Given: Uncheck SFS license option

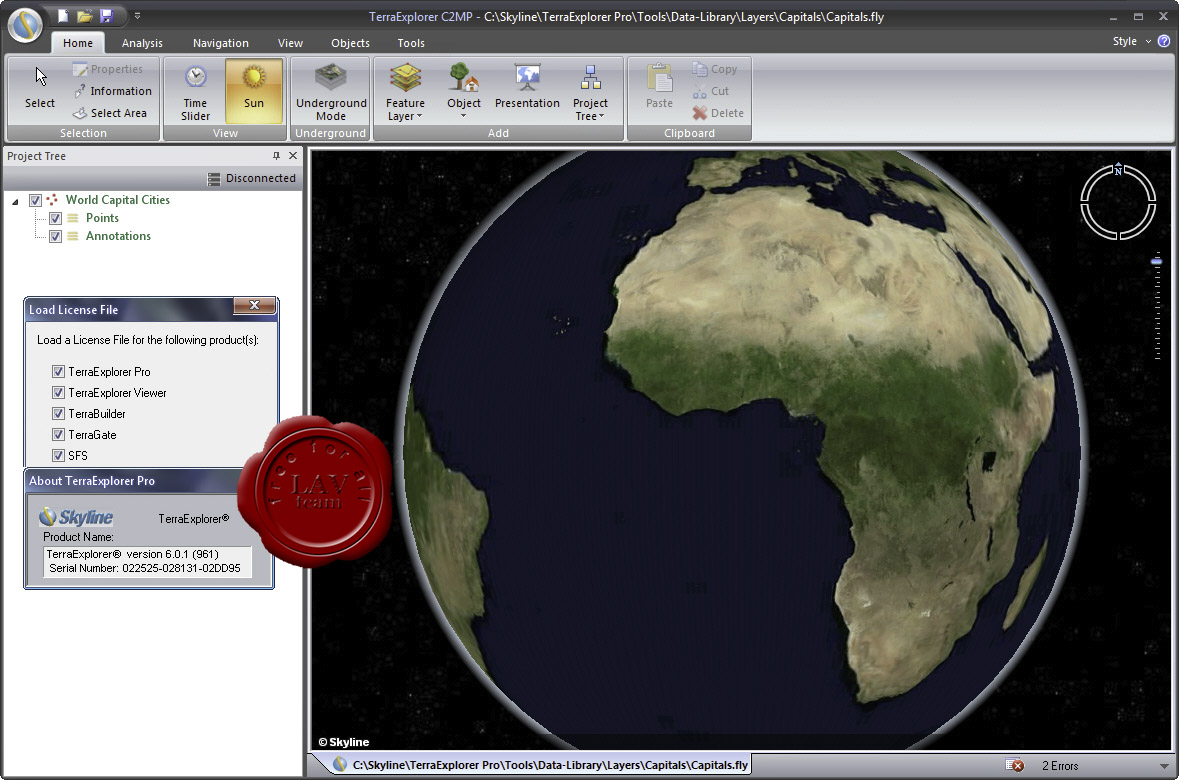Looking at the screenshot, I should coord(59,456).
